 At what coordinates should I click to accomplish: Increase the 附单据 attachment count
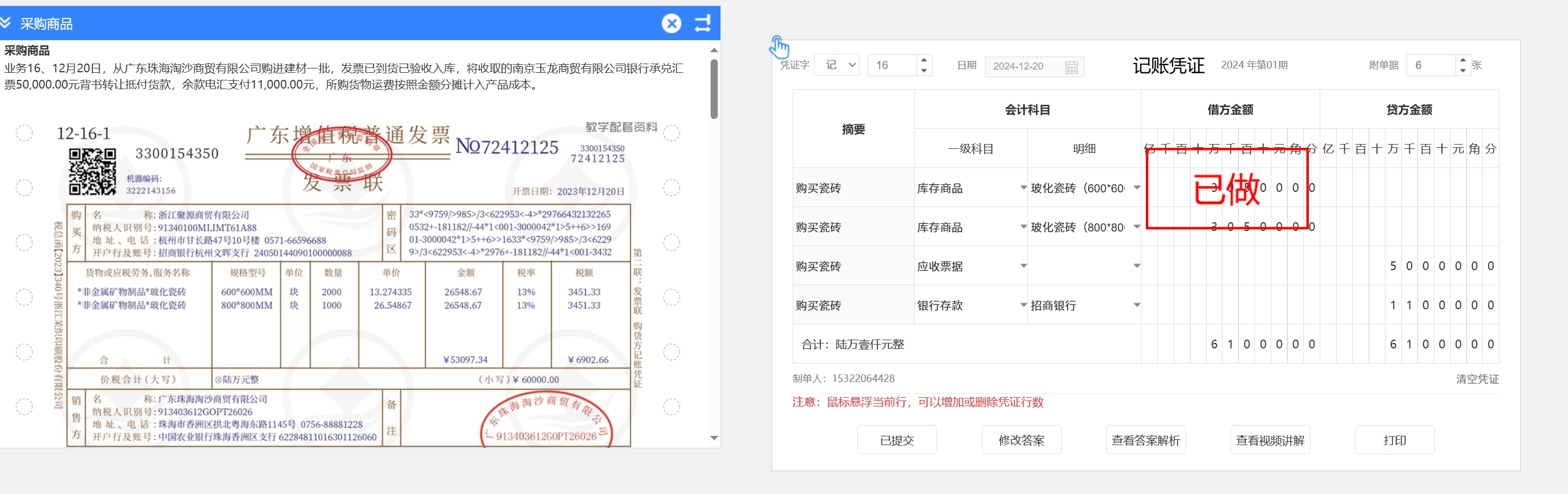click(1463, 60)
